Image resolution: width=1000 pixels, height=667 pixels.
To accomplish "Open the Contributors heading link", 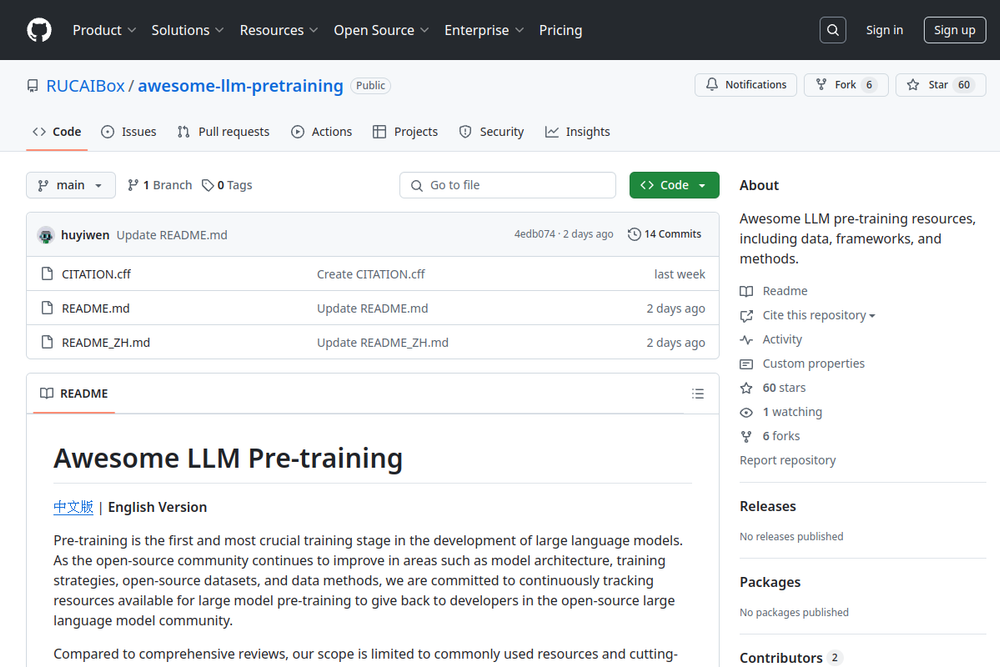I will coord(791,657).
